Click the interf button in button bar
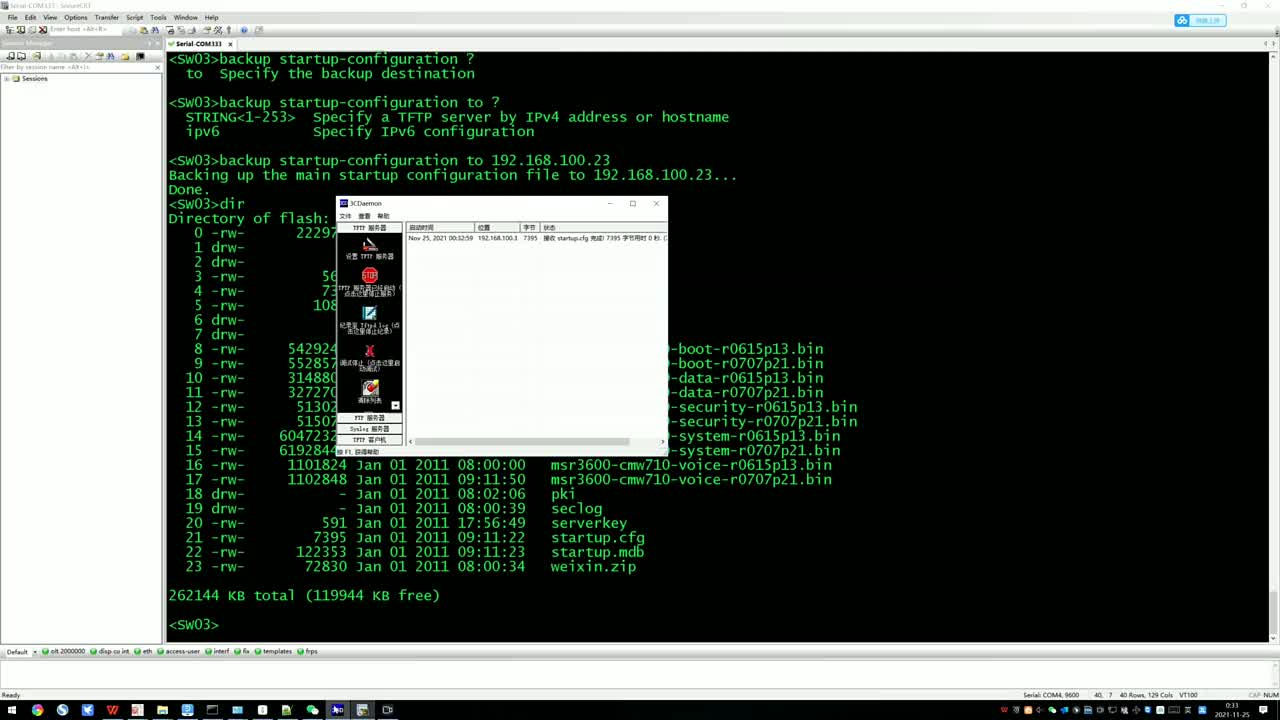 point(218,651)
